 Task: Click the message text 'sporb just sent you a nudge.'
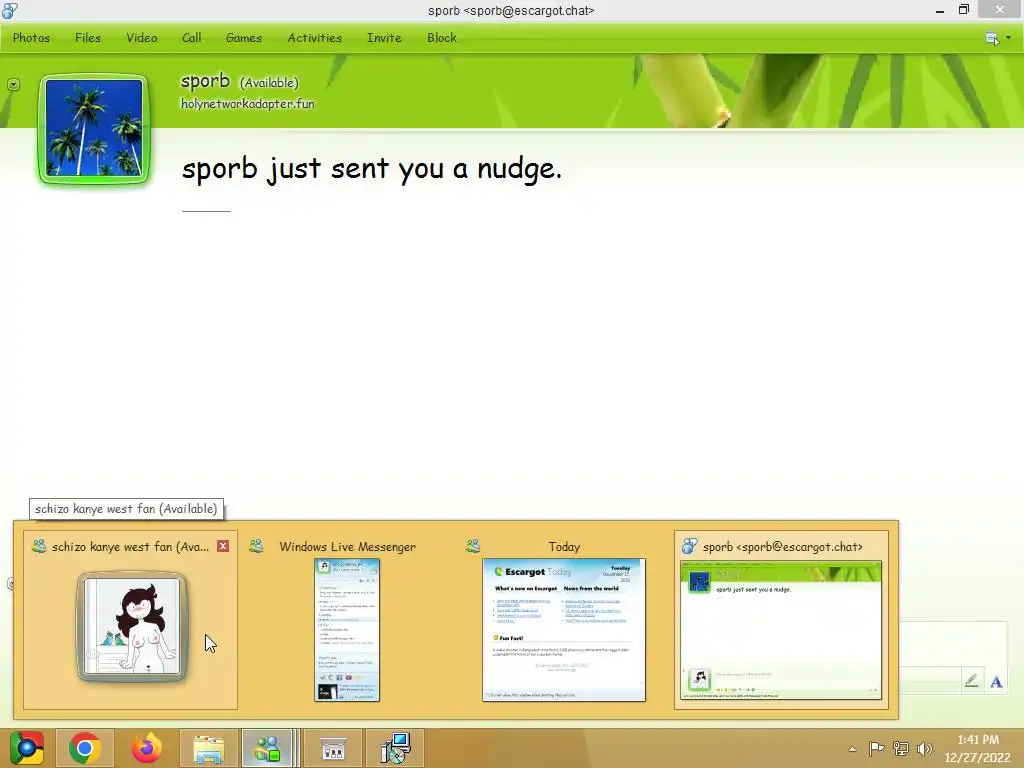(372, 169)
